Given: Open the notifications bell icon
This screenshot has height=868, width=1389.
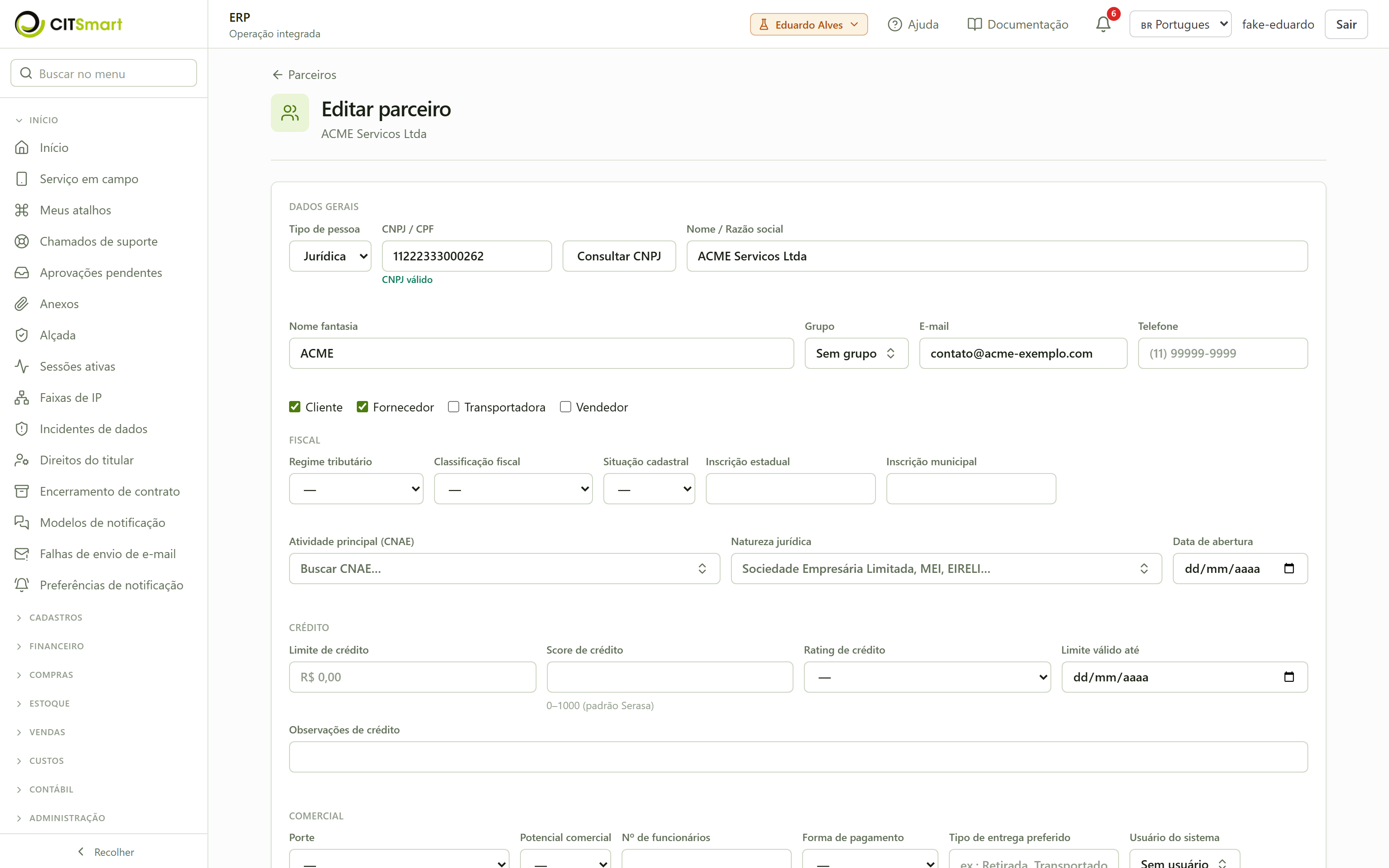Looking at the screenshot, I should click(x=1103, y=24).
